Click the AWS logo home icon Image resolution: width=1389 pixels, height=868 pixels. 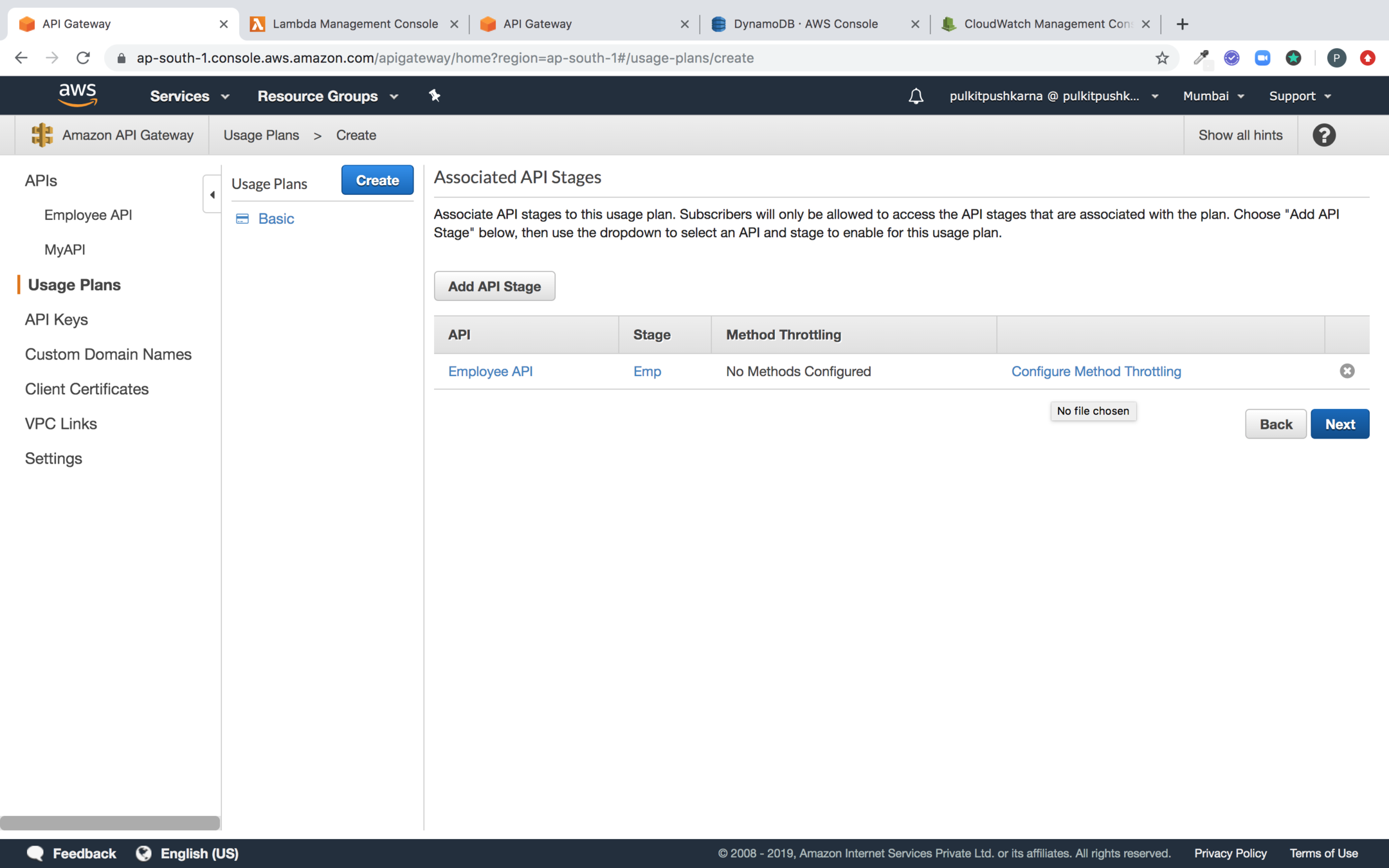click(77, 95)
